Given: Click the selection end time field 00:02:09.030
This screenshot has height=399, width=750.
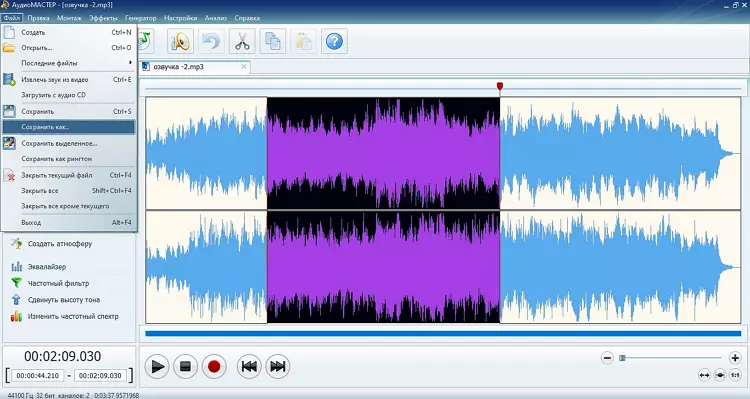Looking at the screenshot, I should point(100,376).
